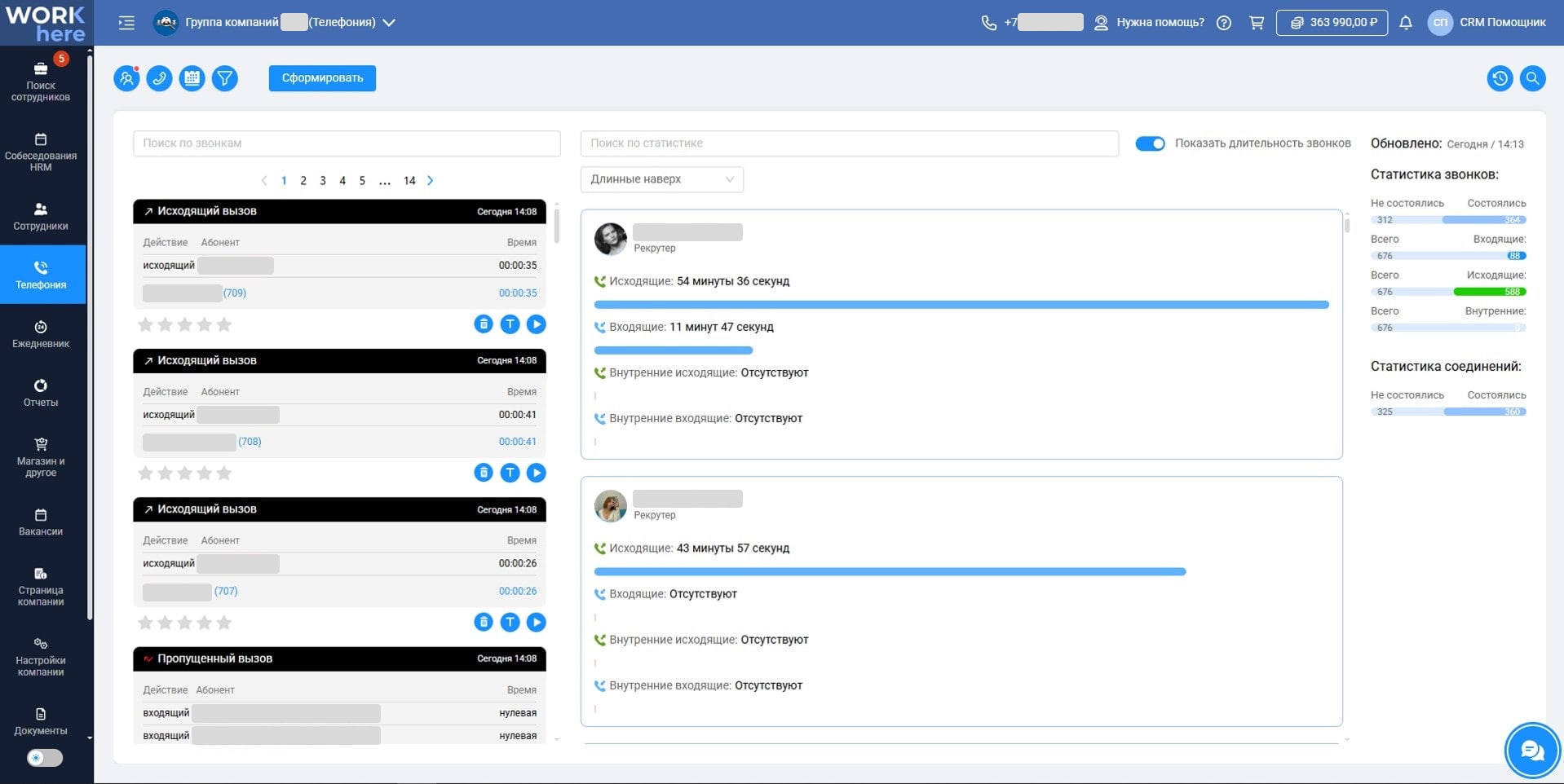The image size is (1564, 784).
Task: Open the shopping cart icon in header
Action: click(1256, 23)
